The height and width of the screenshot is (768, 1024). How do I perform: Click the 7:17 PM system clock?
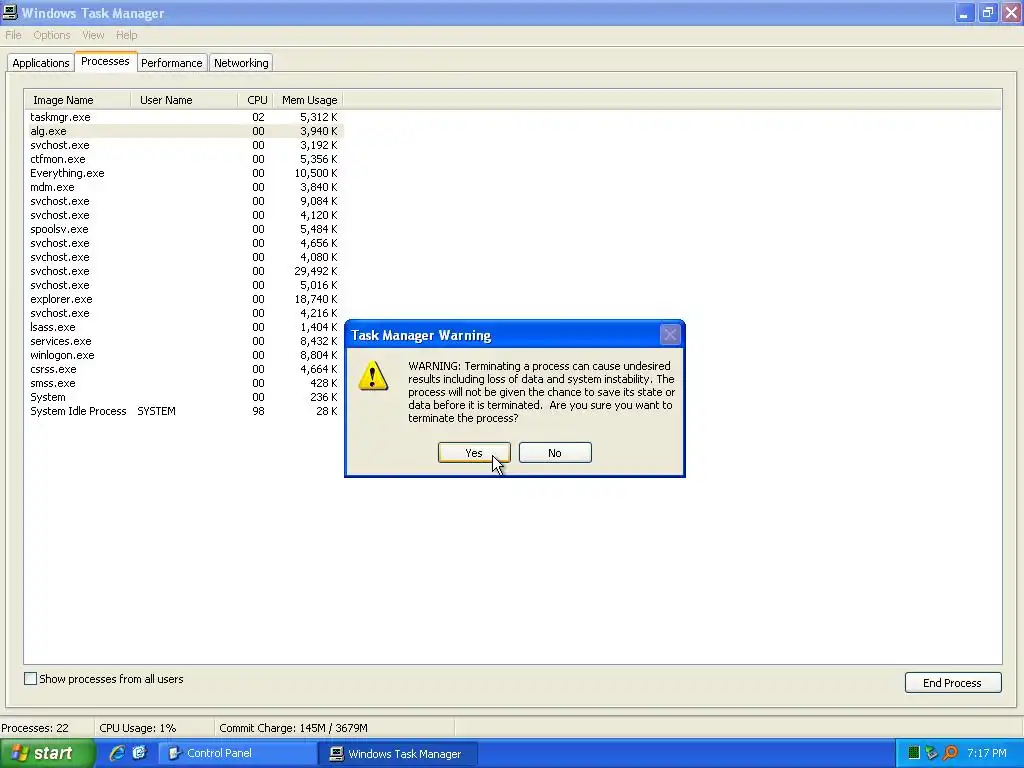point(987,753)
